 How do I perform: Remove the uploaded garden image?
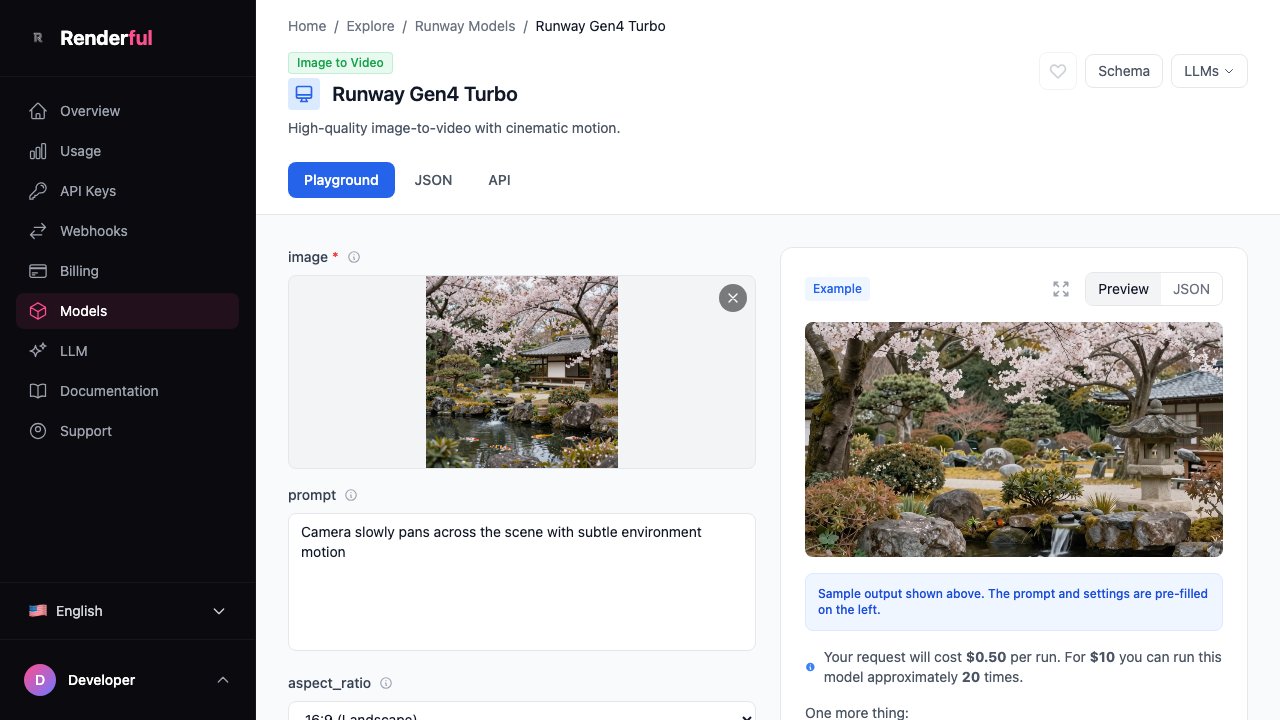click(x=733, y=298)
